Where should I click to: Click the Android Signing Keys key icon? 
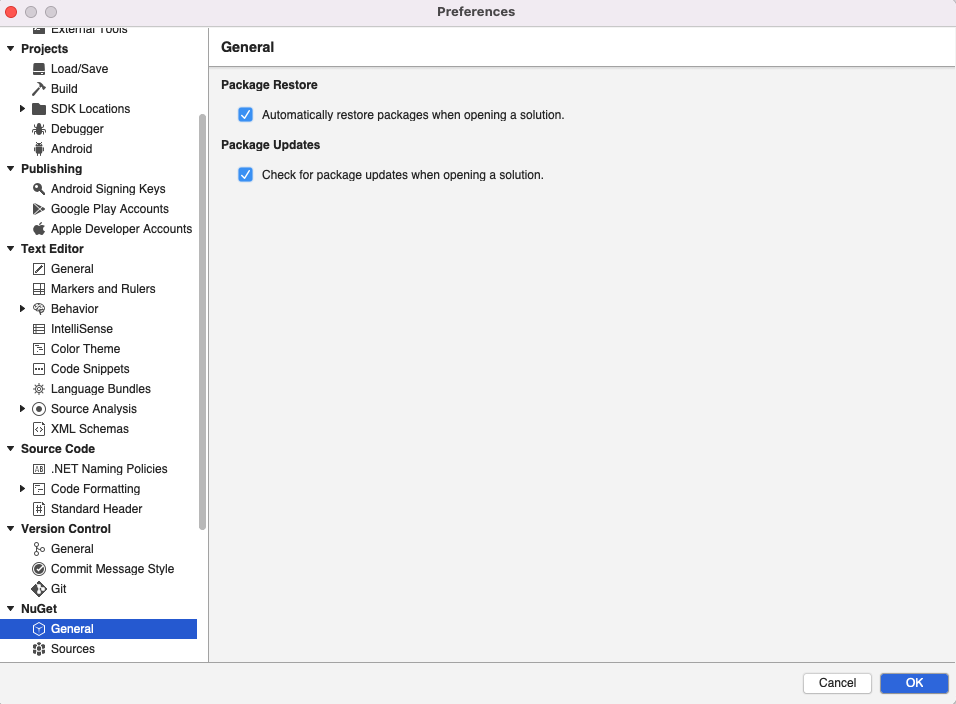coord(37,188)
